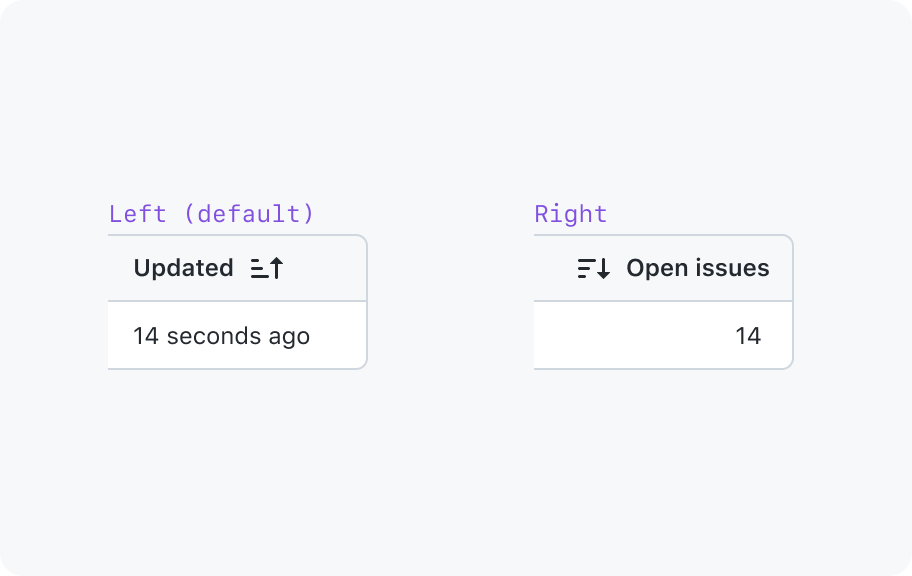Select the '14' open issues cell
This screenshot has width=912, height=576.
pos(663,335)
